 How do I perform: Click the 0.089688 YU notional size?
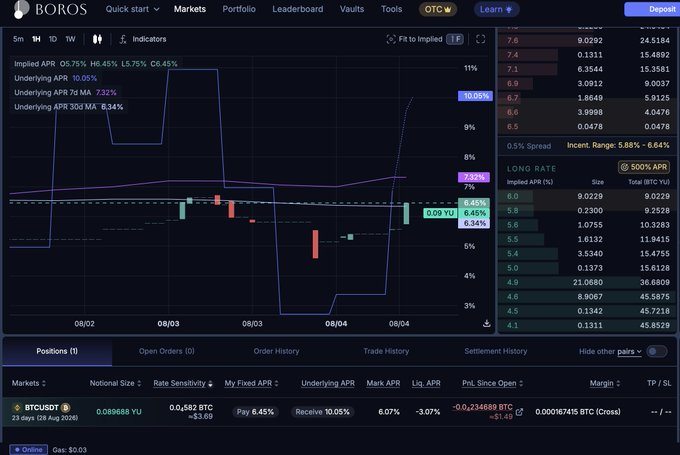click(119, 412)
